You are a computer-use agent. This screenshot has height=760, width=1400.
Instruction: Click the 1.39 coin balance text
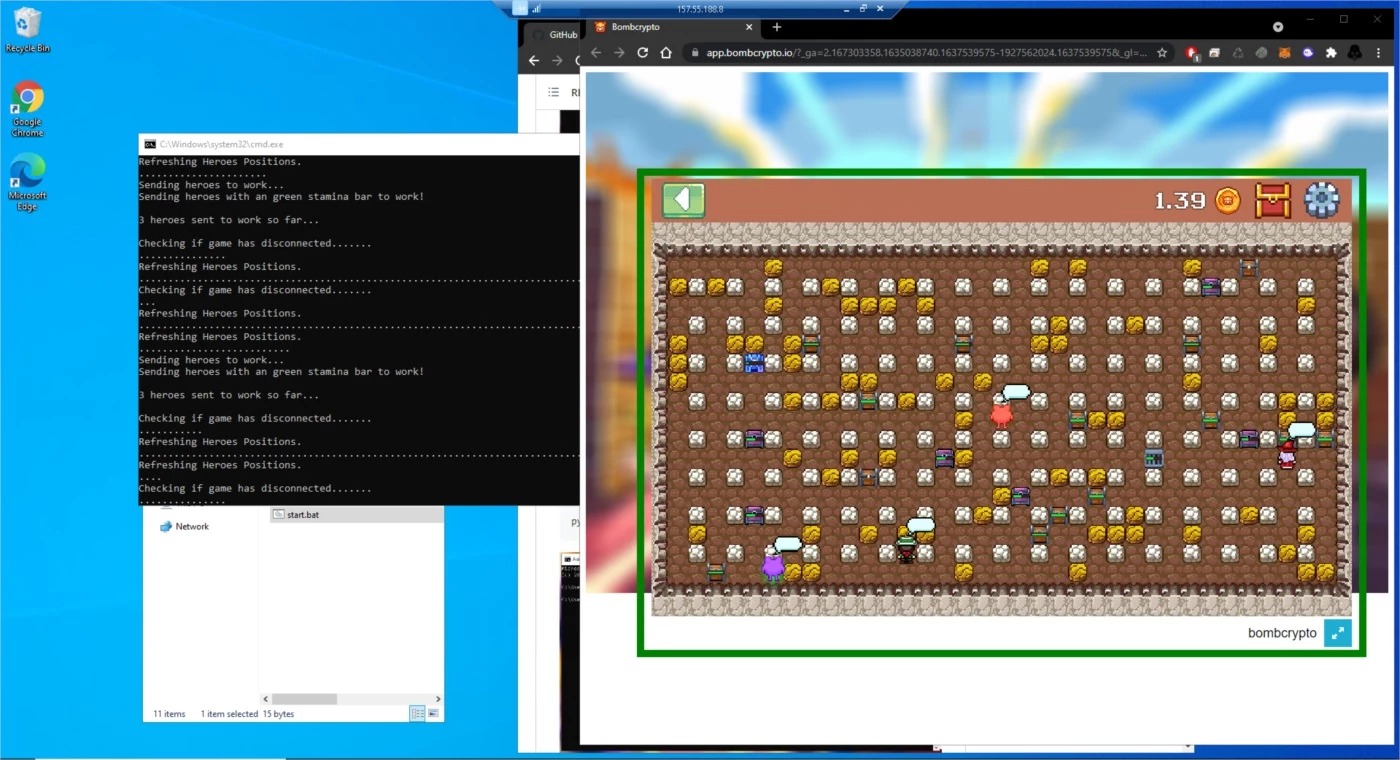click(x=1180, y=201)
